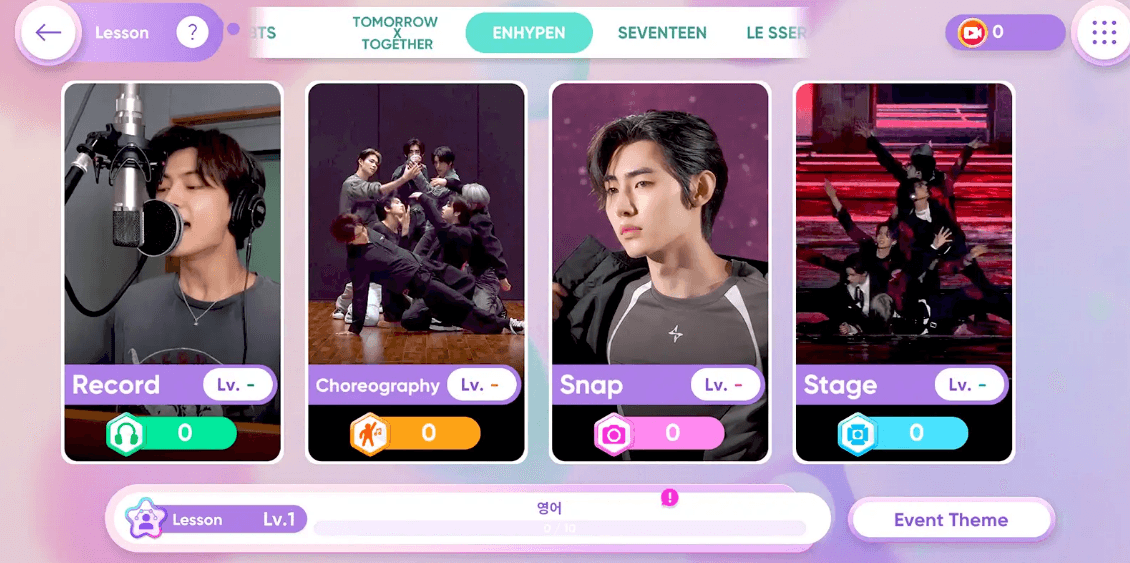Click the pink exclamation alert badge
This screenshot has width=1130, height=563.
click(x=669, y=497)
